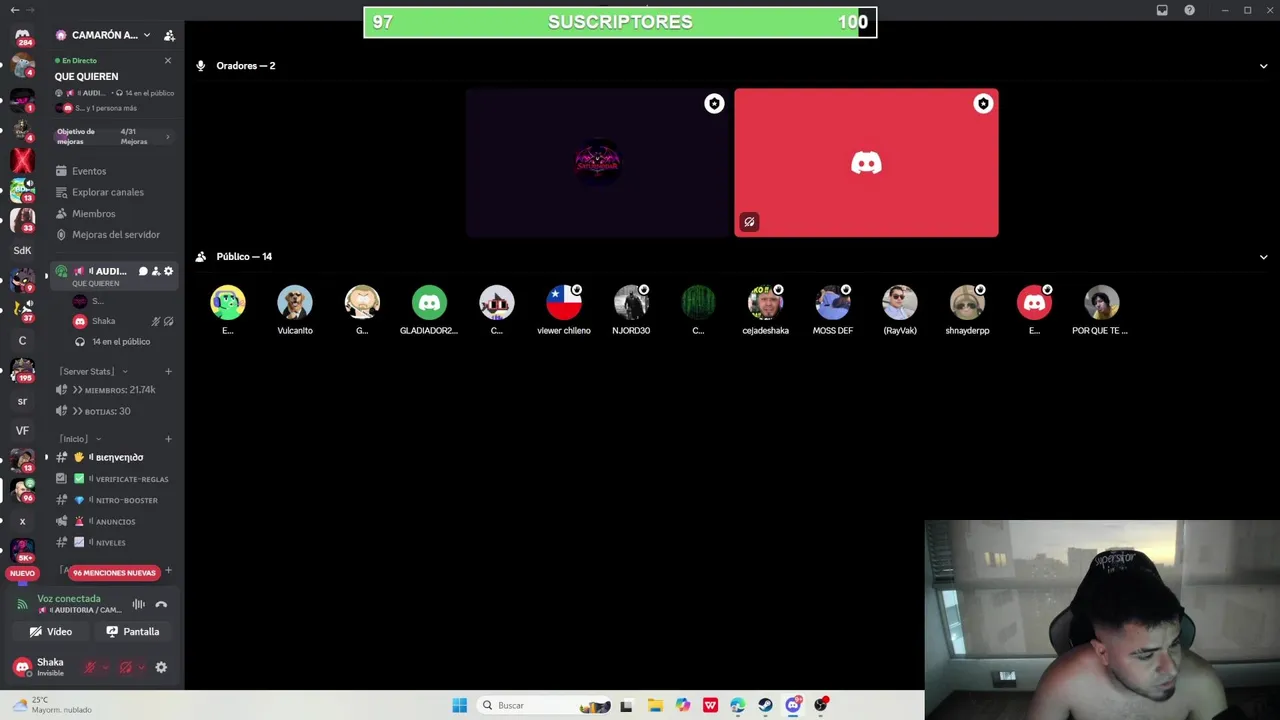The height and width of the screenshot is (720, 1280).
Task: Turn on camera with Vídeo button
Action: [x=51, y=632]
